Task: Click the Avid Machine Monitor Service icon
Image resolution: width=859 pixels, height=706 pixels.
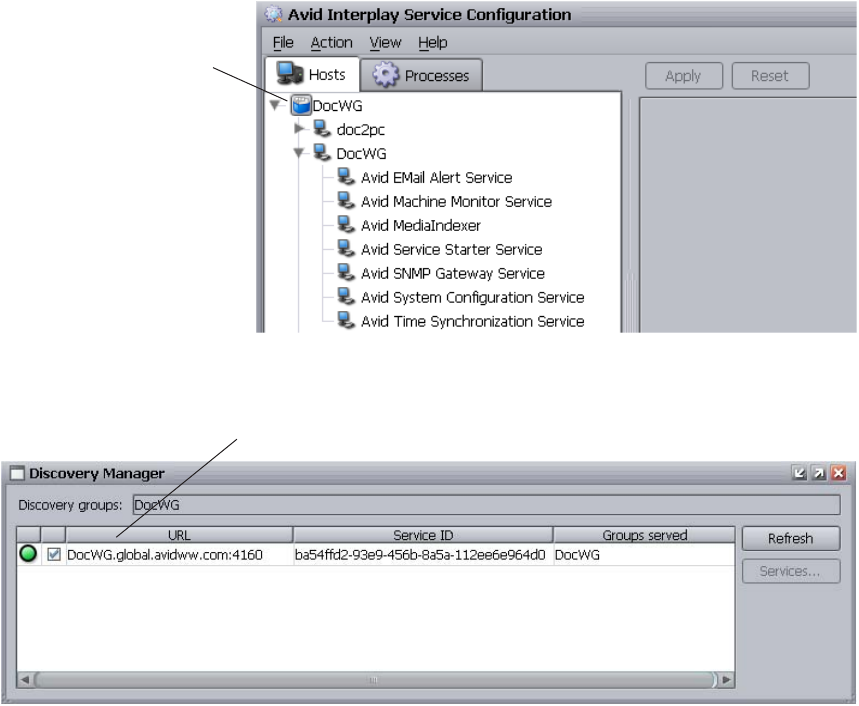Action: pyautogui.click(x=346, y=201)
